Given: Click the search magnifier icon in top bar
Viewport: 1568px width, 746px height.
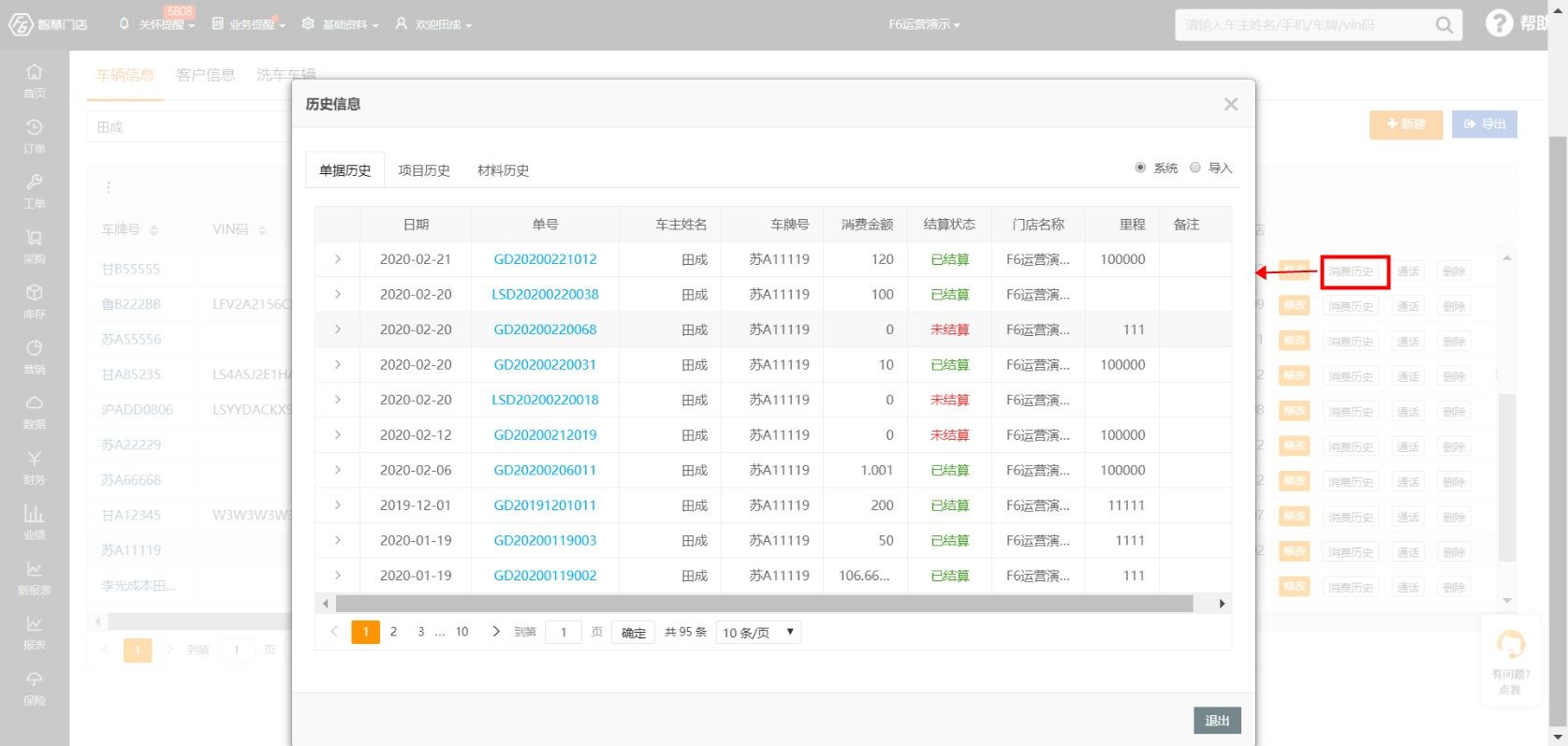Looking at the screenshot, I should coord(1444,25).
